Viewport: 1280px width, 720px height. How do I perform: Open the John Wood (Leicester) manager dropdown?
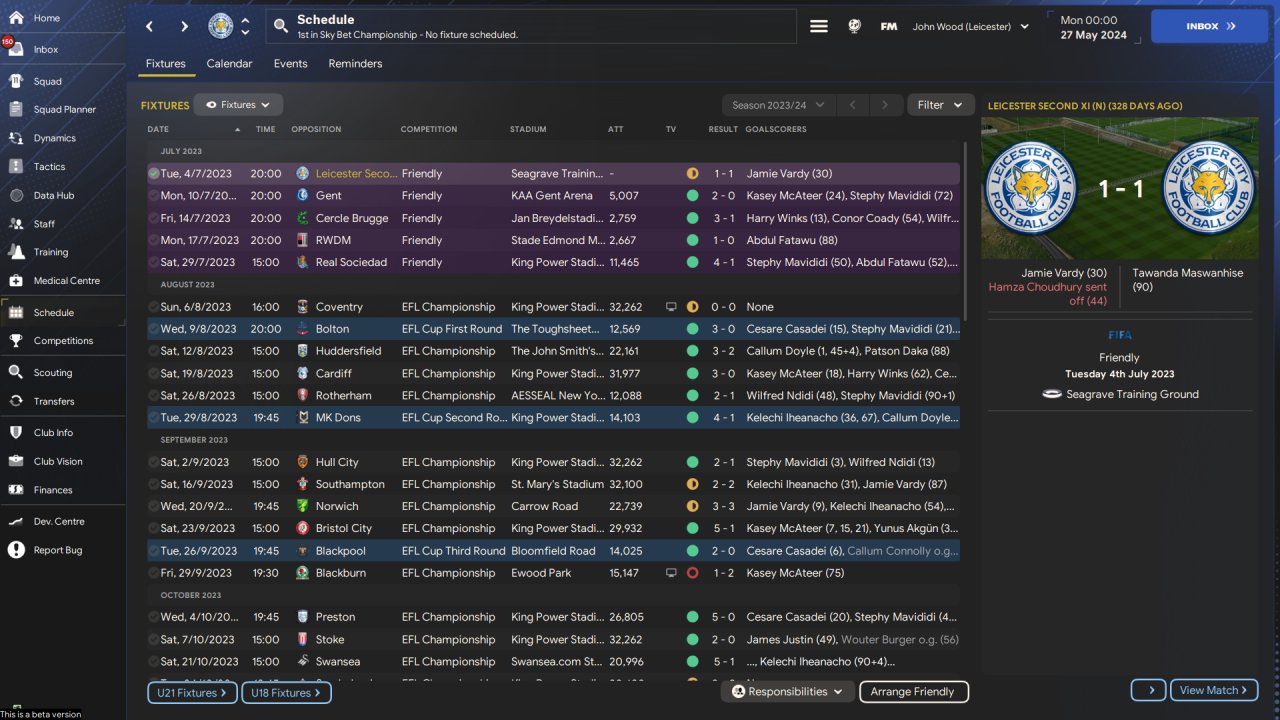(970, 27)
